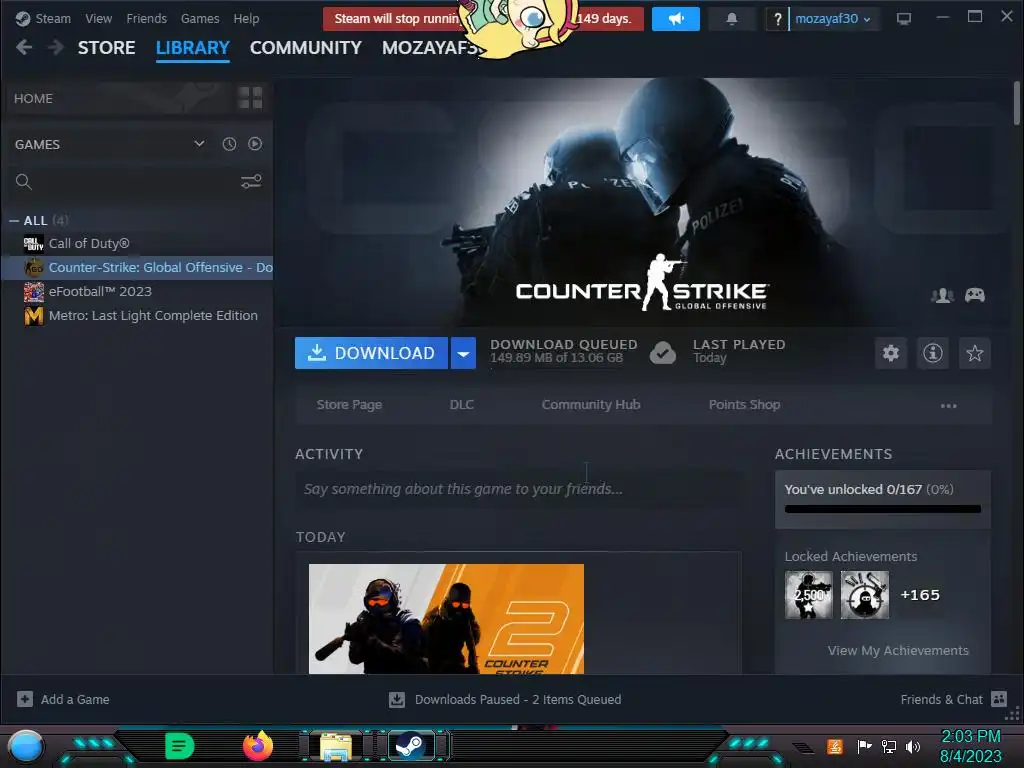Image resolution: width=1024 pixels, height=768 pixels.
Task: Open File Explorer from the taskbar
Action: coord(336,746)
